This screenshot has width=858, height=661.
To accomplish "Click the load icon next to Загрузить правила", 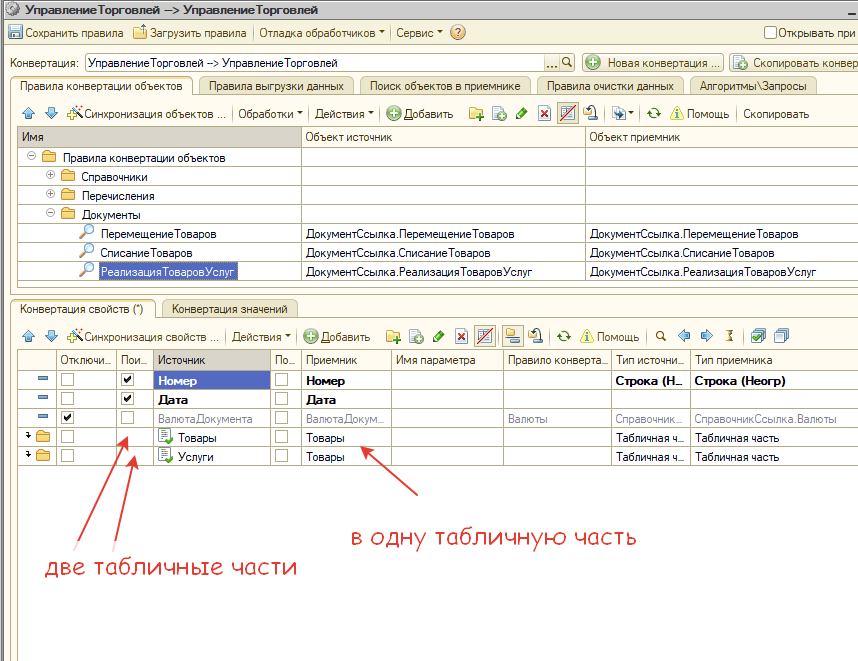I will click(x=140, y=32).
